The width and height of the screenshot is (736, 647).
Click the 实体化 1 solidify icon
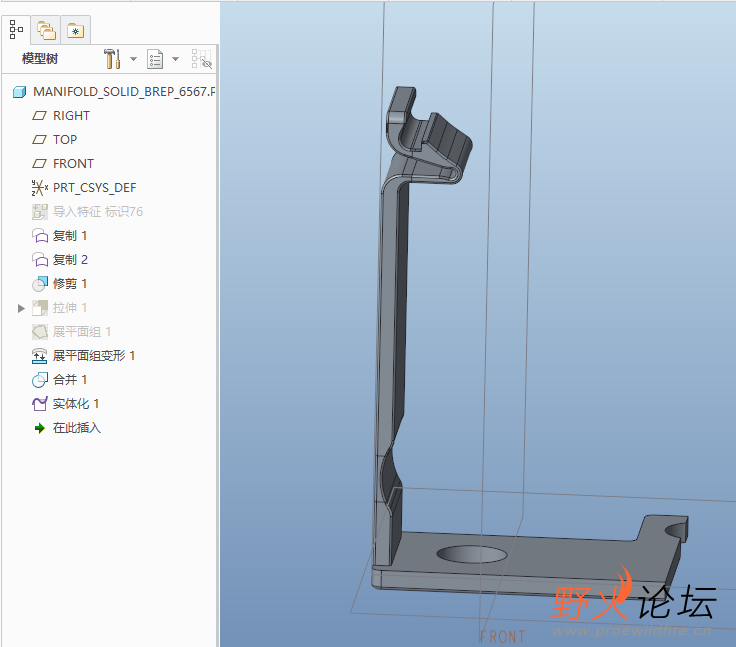click(x=40, y=404)
